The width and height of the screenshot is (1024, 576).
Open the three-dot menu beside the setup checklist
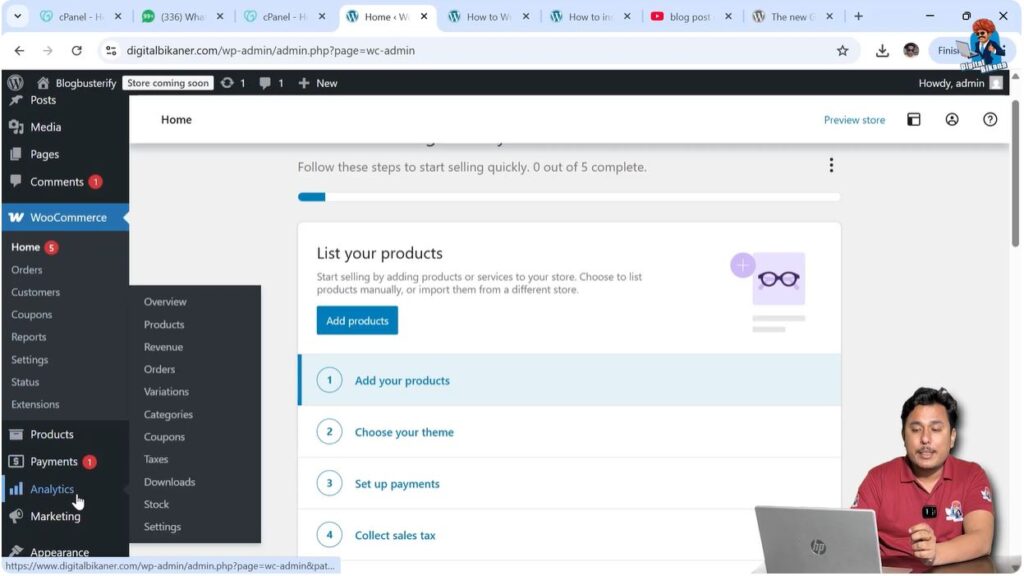coord(831,165)
